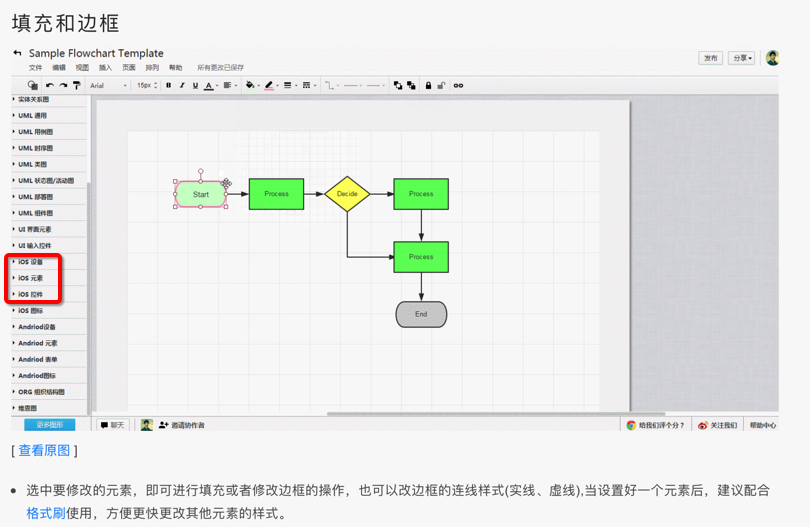Expand the iOS 元素 category
Screen dimensions: 810x527
coord(49,278)
